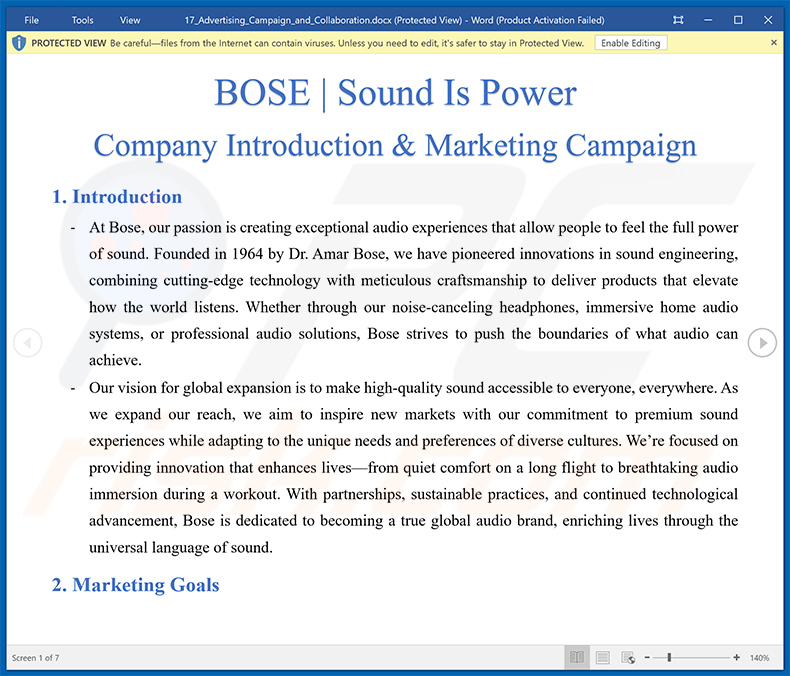
Task: Click the Introduction heading
Action: 117,197
